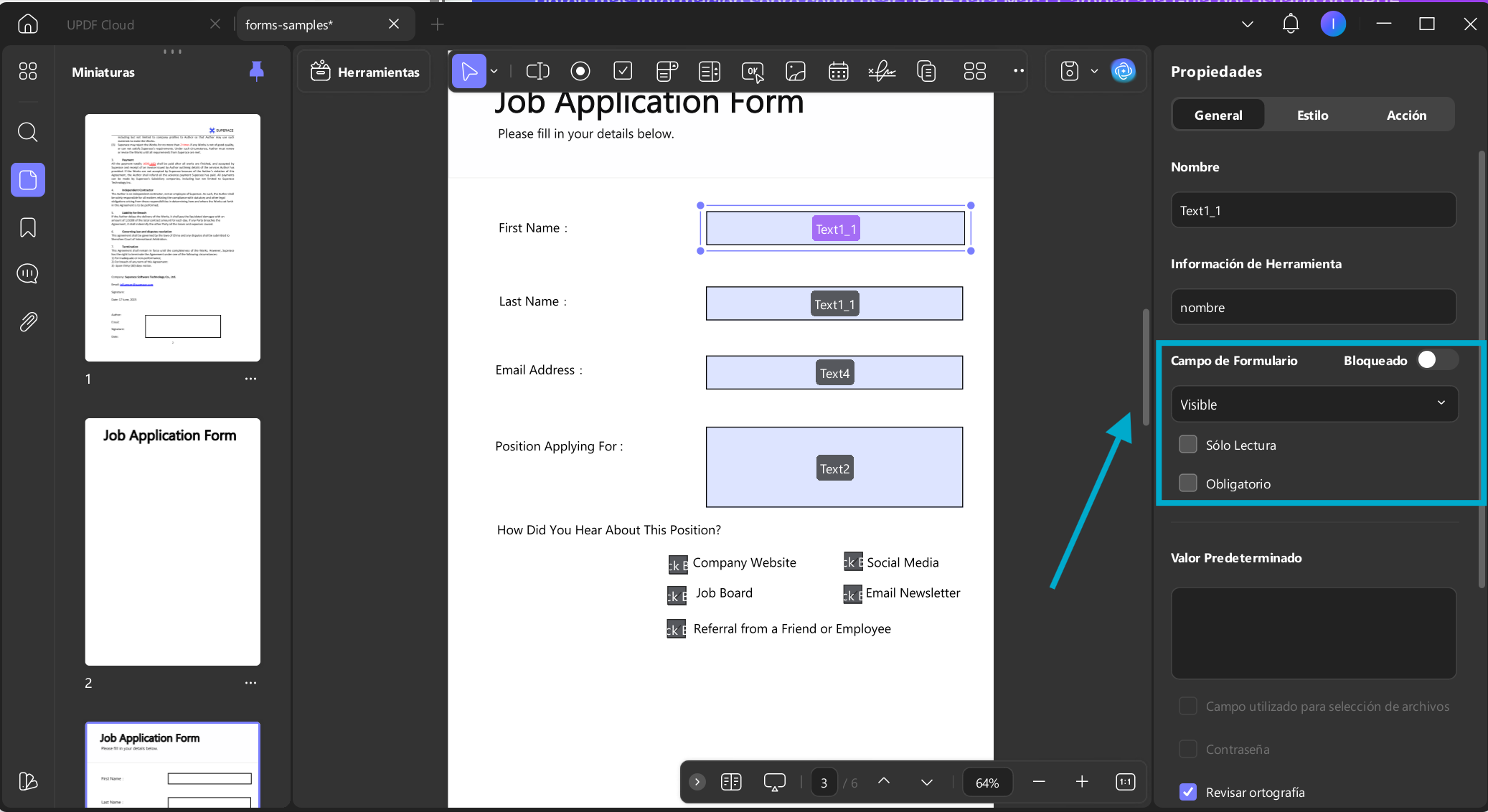Viewport: 1488px width, 812px height.
Task: Open page 2 thumbnail
Action: [173, 542]
